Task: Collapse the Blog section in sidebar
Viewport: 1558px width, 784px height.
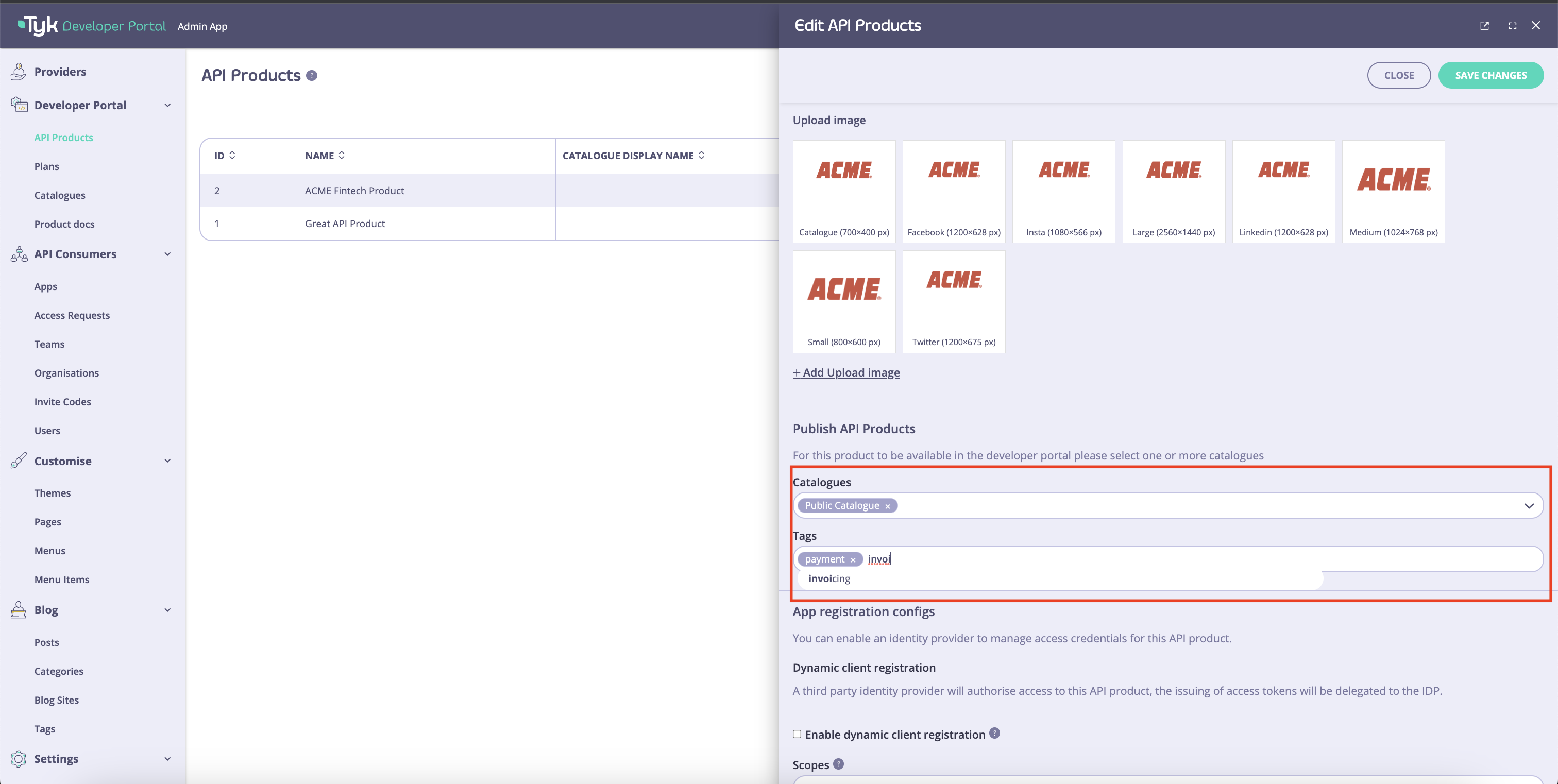Action: coord(167,609)
